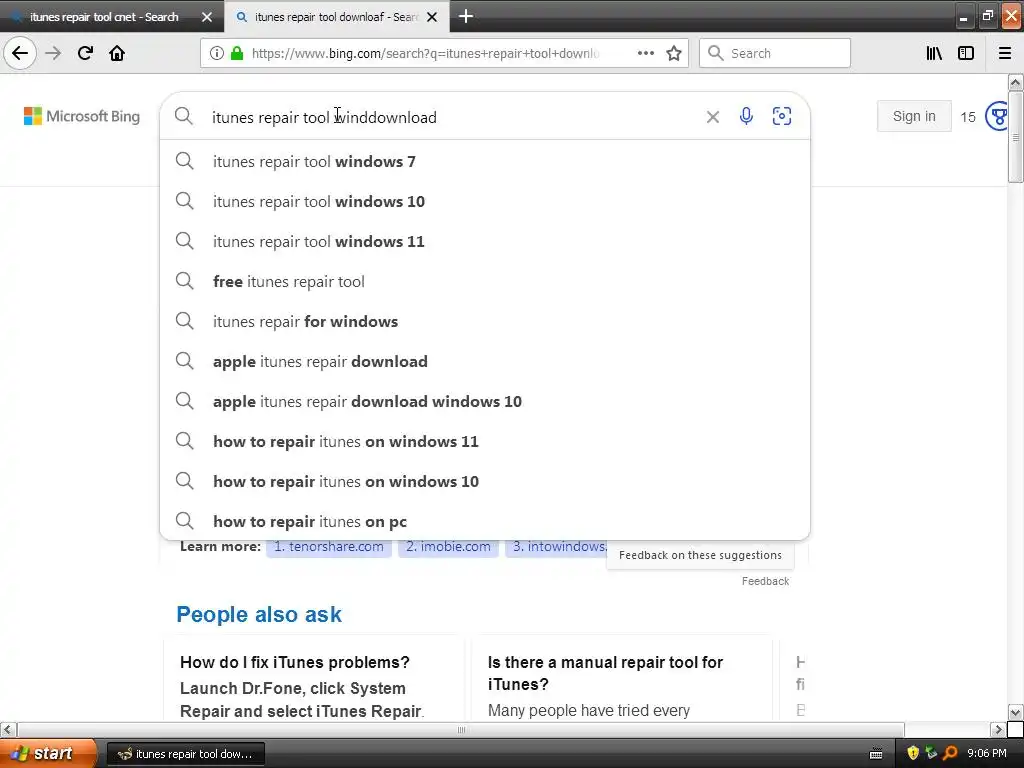This screenshot has height=768, width=1024.
Task: Close the 'itunes repair tool downloaf' tab
Action: [432, 17]
